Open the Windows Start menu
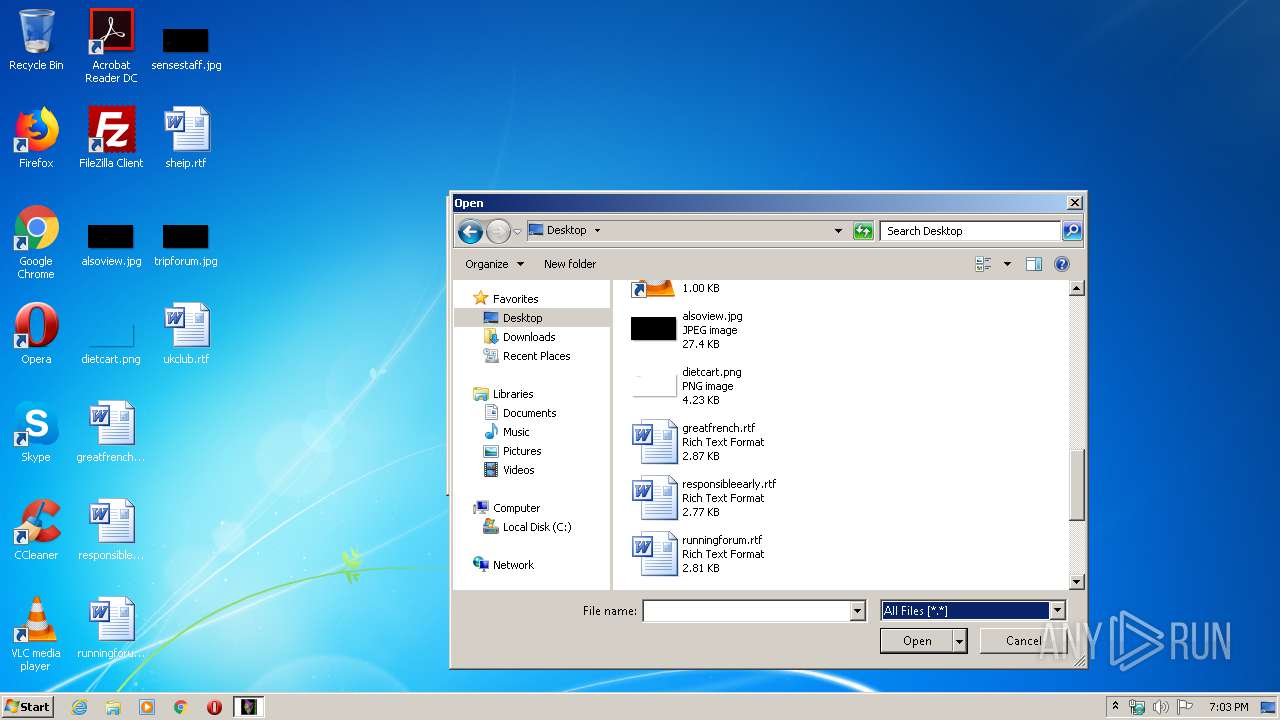Screen dimensions: 1280x720 28,707
